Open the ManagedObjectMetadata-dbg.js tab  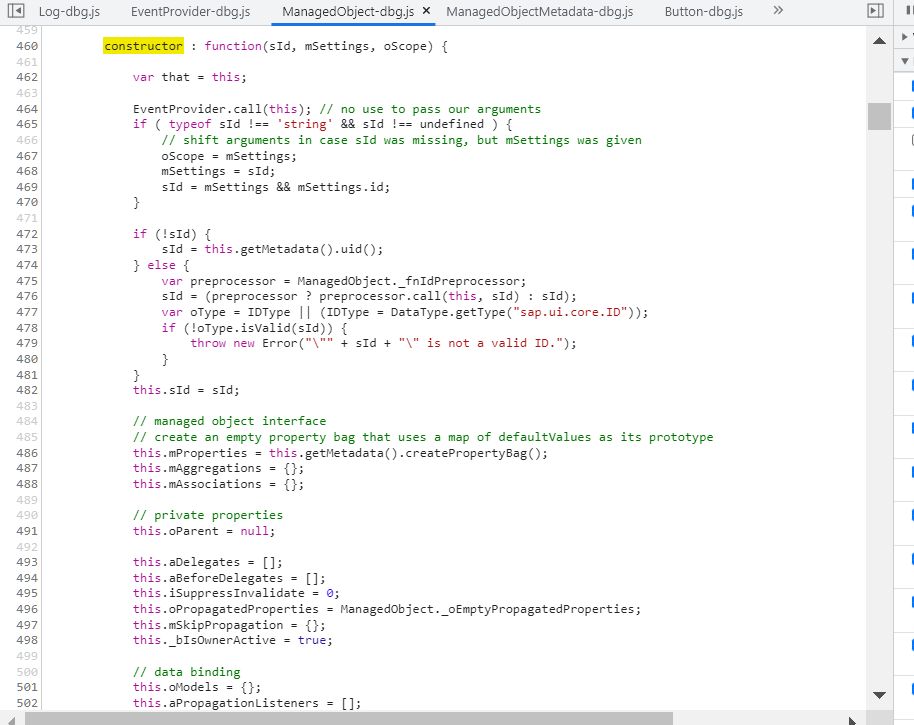click(540, 12)
